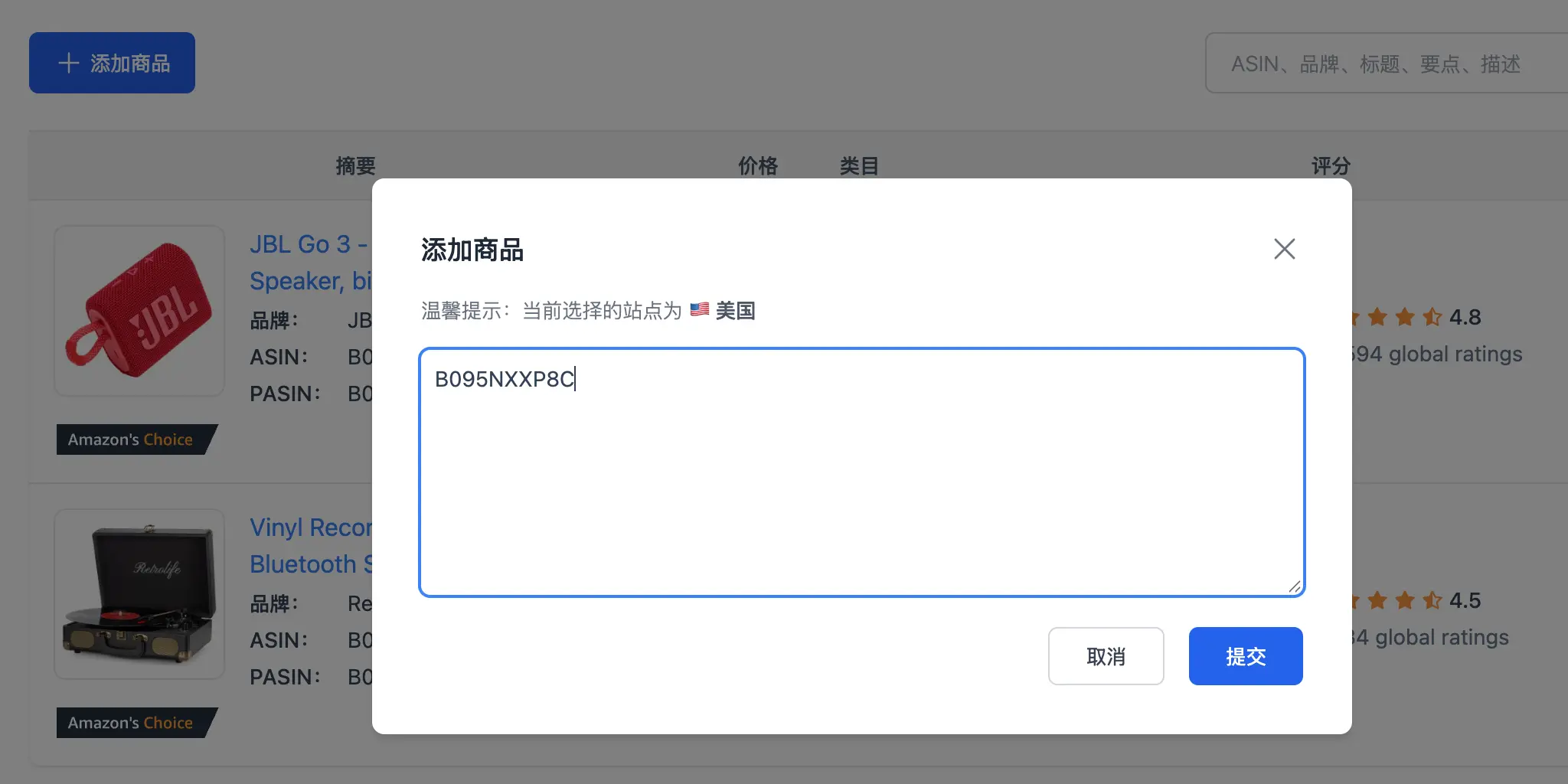Click the US flag icon next to 美国
The width and height of the screenshot is (1568, 784).
pyautogui.click(x=698, y=309)
